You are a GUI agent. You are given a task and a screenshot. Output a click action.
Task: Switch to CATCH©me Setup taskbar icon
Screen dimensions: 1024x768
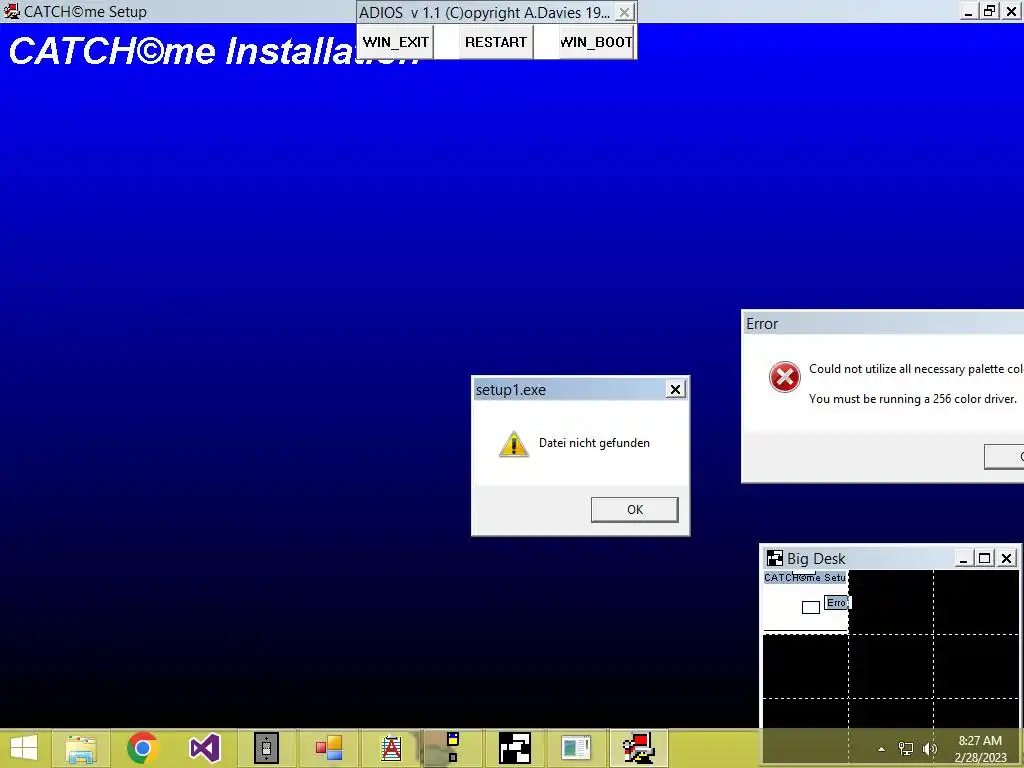(x=638, y=748)
